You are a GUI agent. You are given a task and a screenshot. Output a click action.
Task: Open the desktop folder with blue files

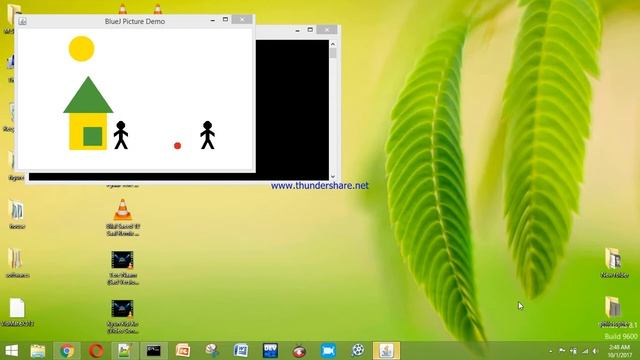17,214
